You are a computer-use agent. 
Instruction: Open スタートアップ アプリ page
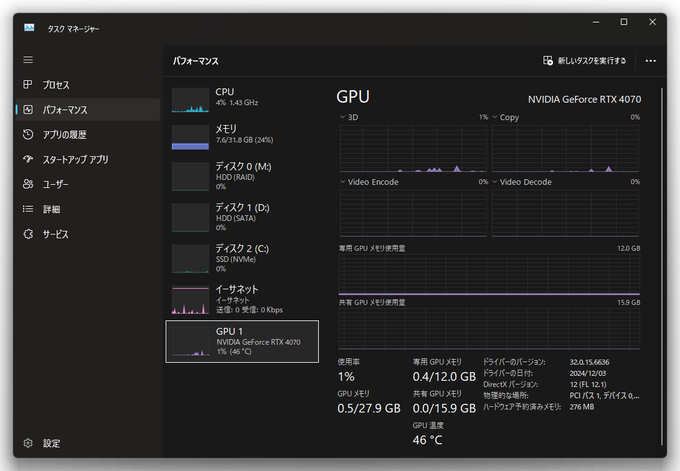pos(88,159)
